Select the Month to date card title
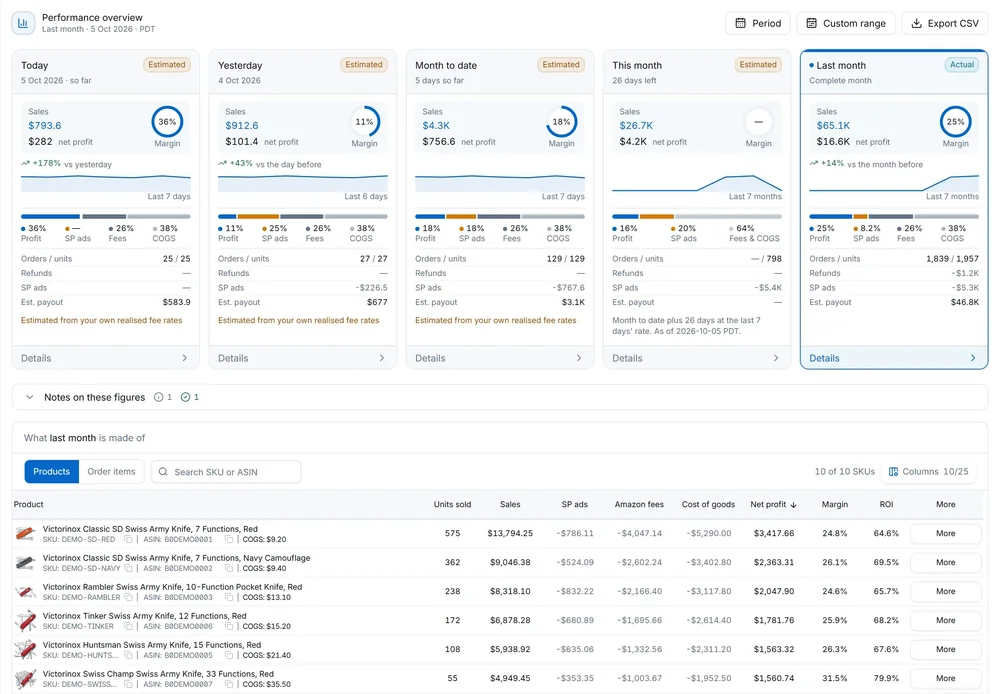 click(446, 65)
